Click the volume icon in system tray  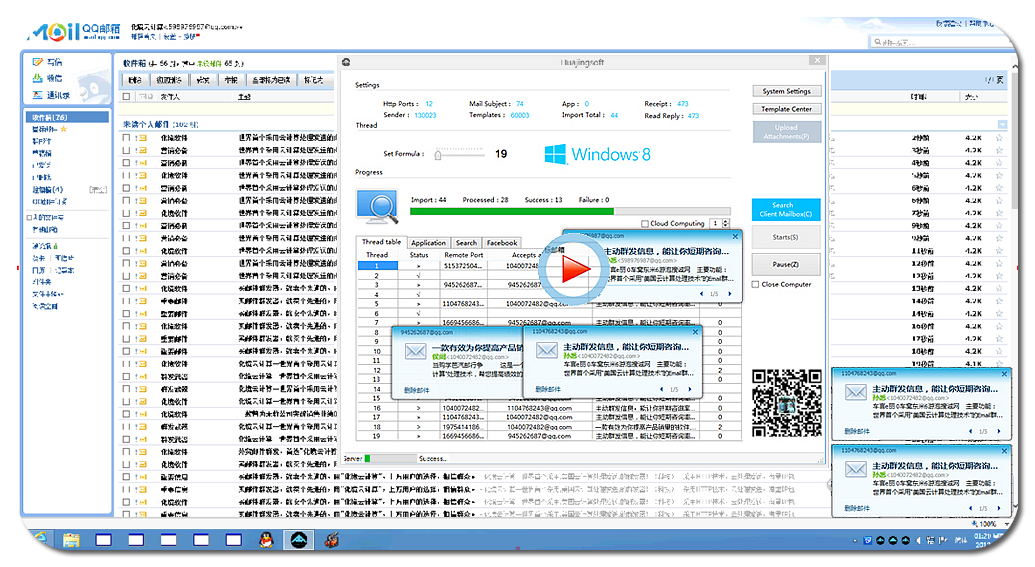(x=918, y=540)
